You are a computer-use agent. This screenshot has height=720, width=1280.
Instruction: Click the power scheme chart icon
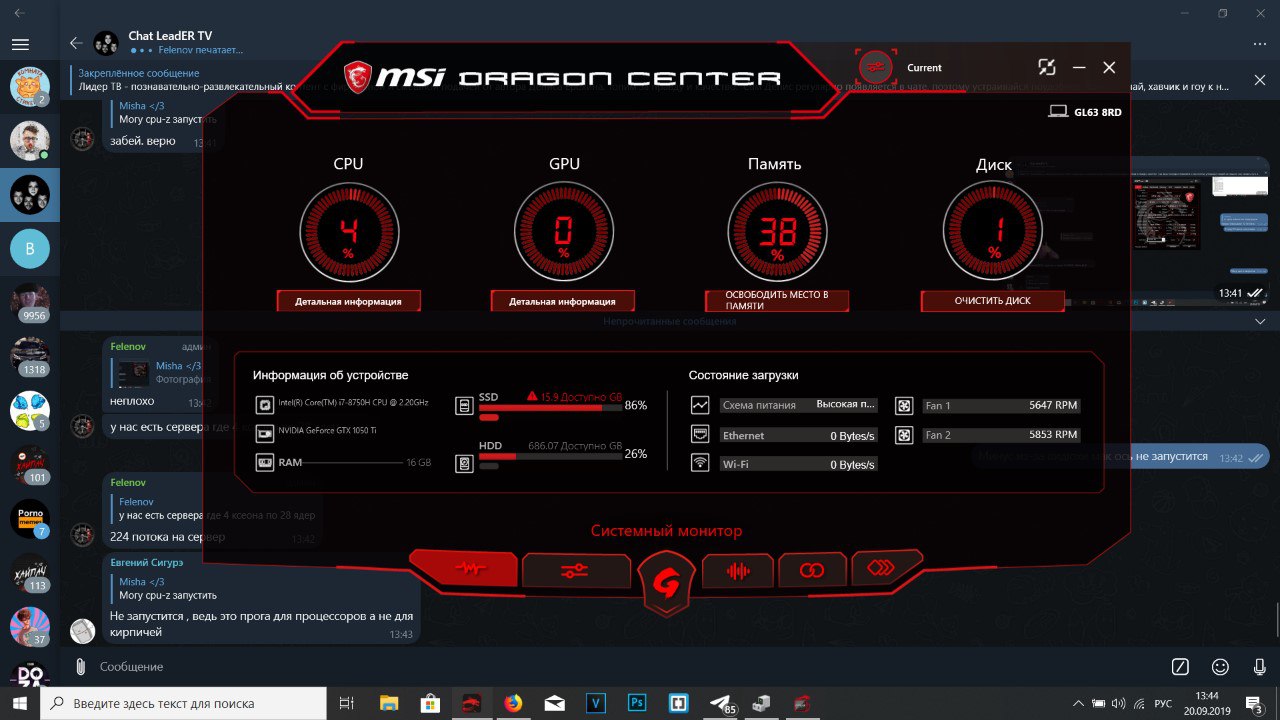700,405
